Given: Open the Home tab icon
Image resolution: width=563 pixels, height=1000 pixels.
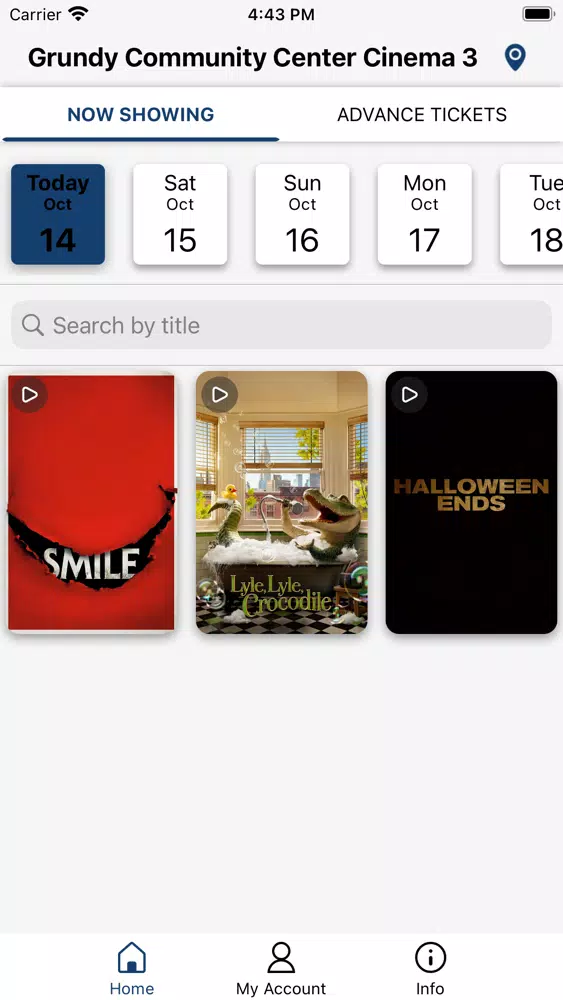Looking at the screenshot, I should coord(131,957).
